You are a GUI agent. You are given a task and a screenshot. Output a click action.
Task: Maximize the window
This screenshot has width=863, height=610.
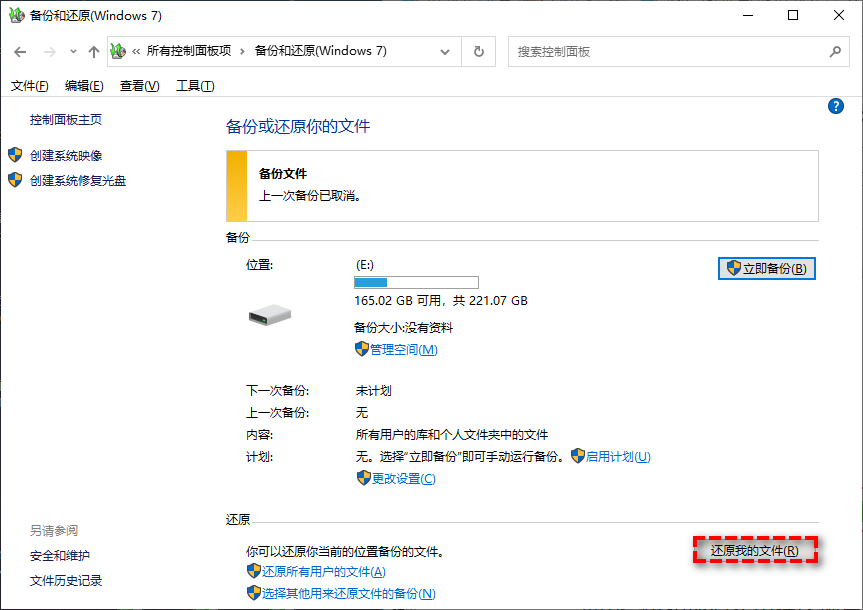(x=793, y=15)
